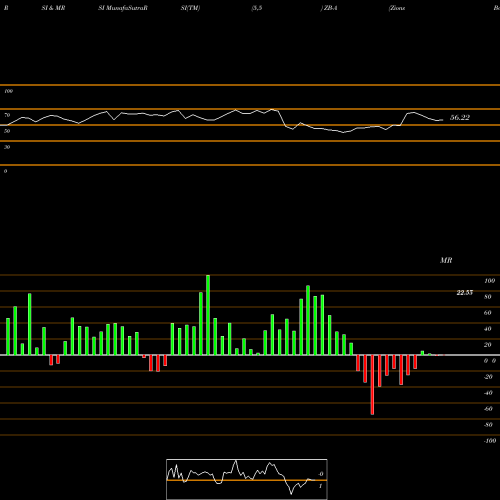The image size is (500, 500).
Task: Click the RSI value 56.22 label
Action: (460, 117)
